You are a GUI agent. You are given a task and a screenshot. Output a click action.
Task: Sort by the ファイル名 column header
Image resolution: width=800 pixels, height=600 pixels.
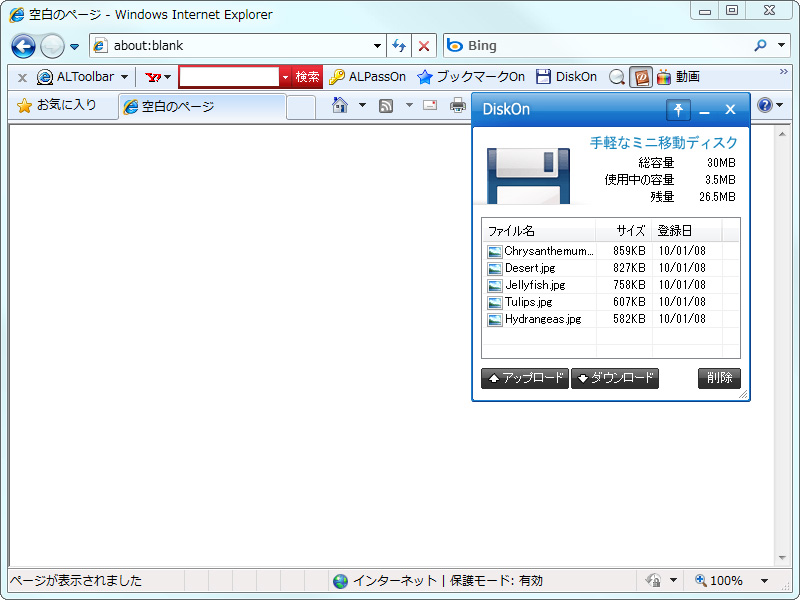pos(539,231)
